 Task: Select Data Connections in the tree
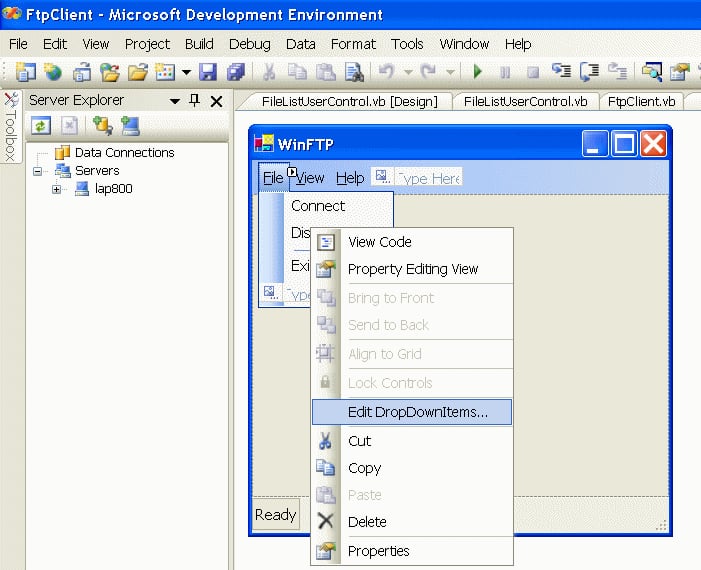[124, 152]
